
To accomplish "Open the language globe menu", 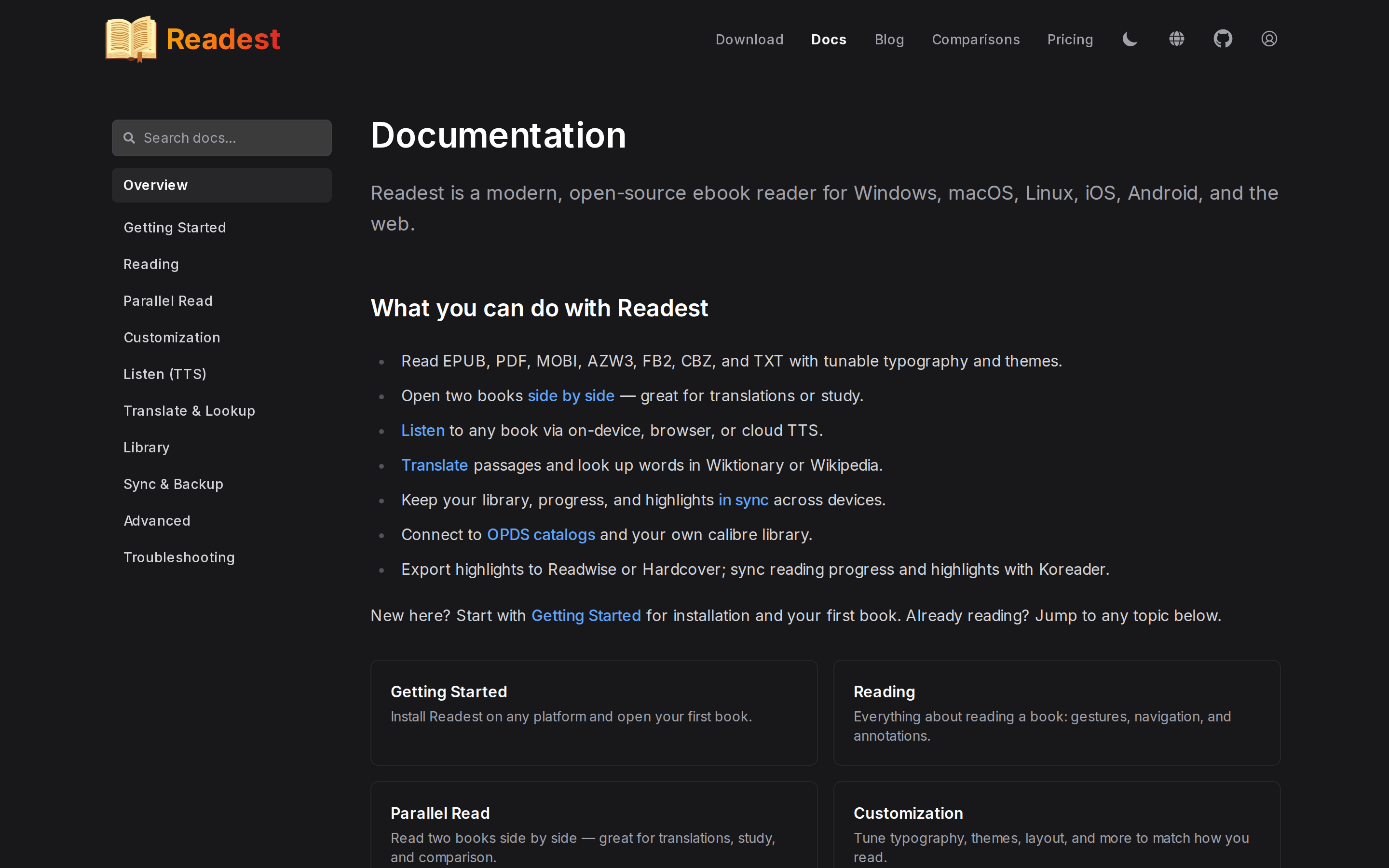I will click(x=1177, y=39).
